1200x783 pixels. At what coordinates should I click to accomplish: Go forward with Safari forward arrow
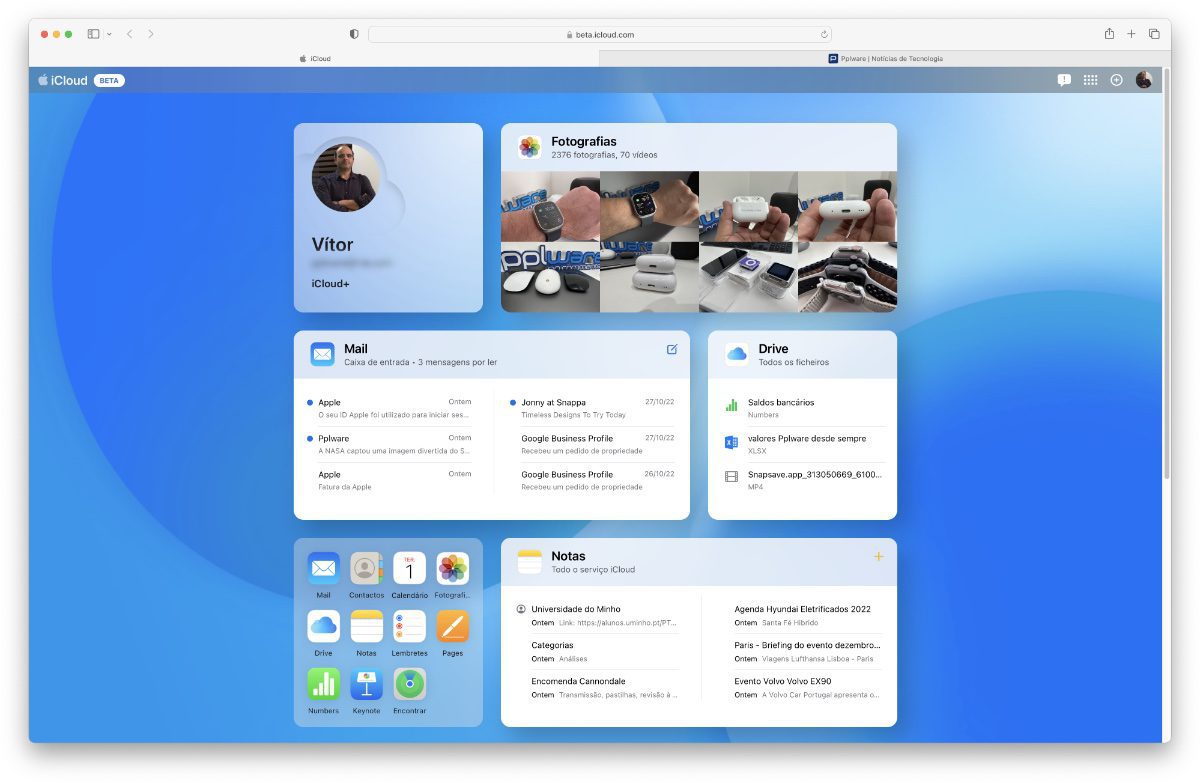tap(151, 34)
